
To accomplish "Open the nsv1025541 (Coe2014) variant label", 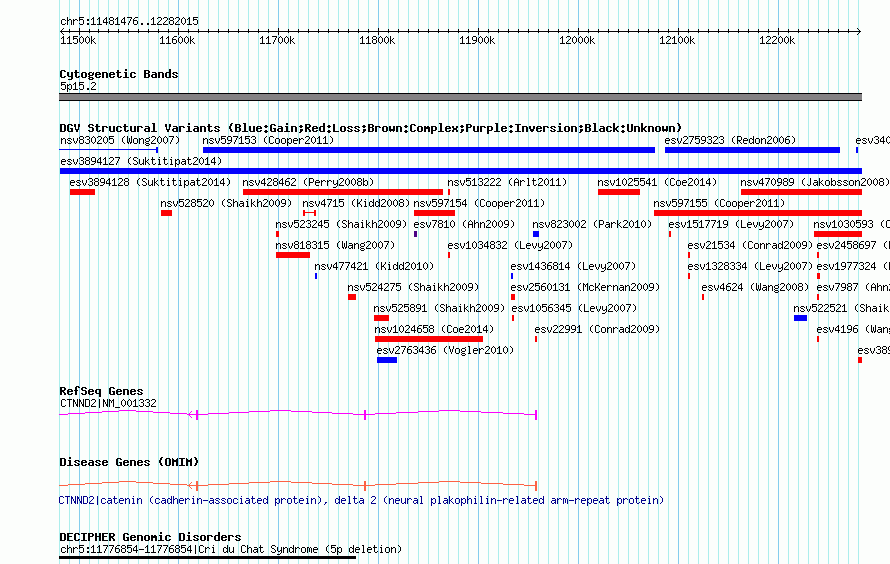I will click(657, 182).
